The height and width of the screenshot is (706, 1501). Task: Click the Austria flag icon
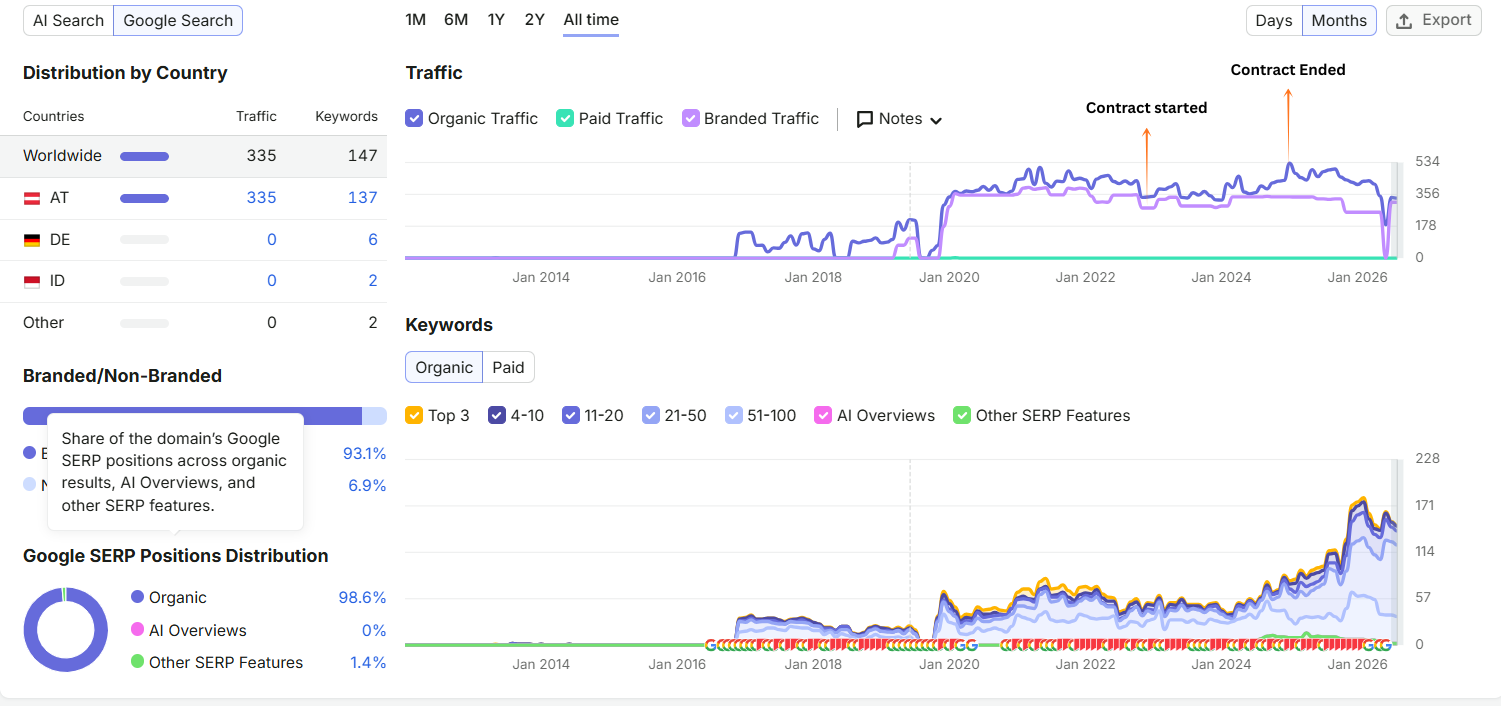pyautogui.click(x=32, y=198)
